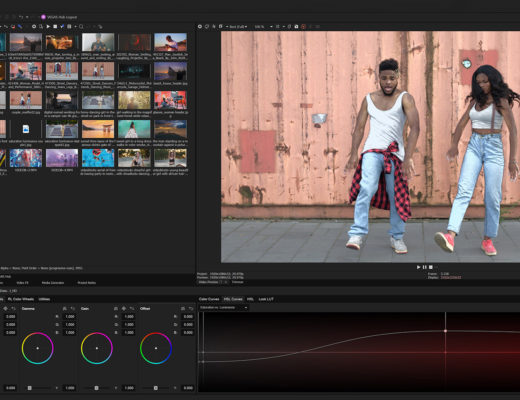Click the red remove media icon
The width and height of the screenshot is (520, 400).
click(13, 26)
